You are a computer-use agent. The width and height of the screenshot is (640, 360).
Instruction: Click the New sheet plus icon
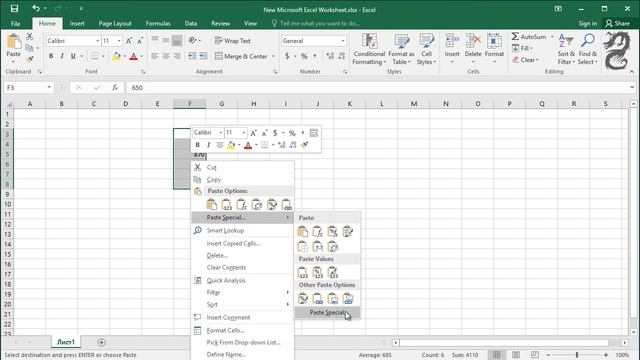tap(101, 342)
